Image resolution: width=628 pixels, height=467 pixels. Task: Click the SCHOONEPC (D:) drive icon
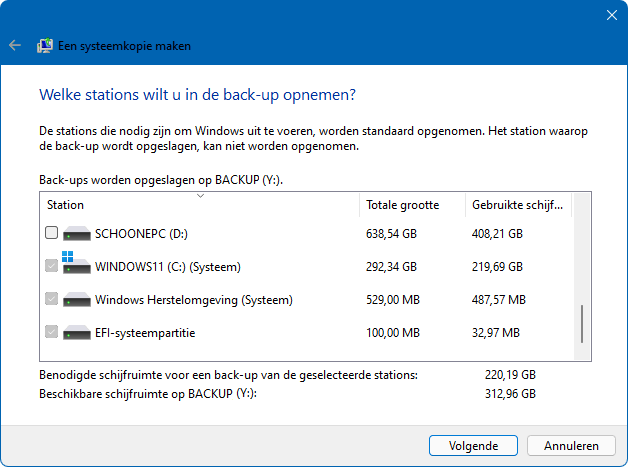[x=77, y=234]
